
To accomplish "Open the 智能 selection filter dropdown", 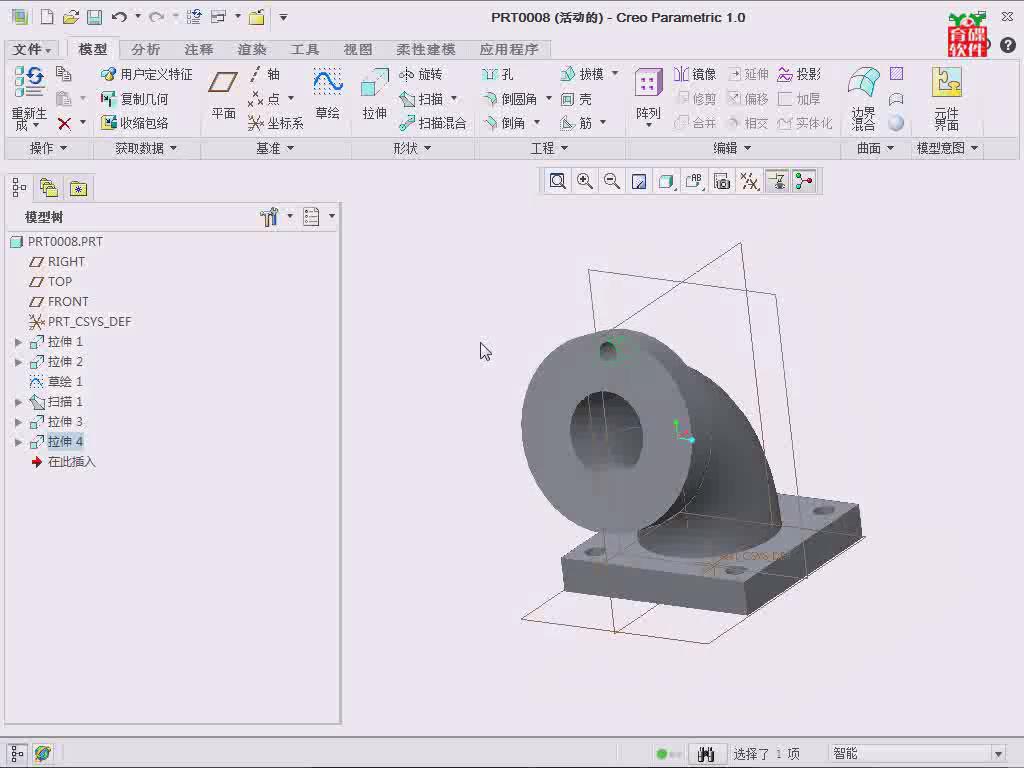I will (x=998, y=754).
